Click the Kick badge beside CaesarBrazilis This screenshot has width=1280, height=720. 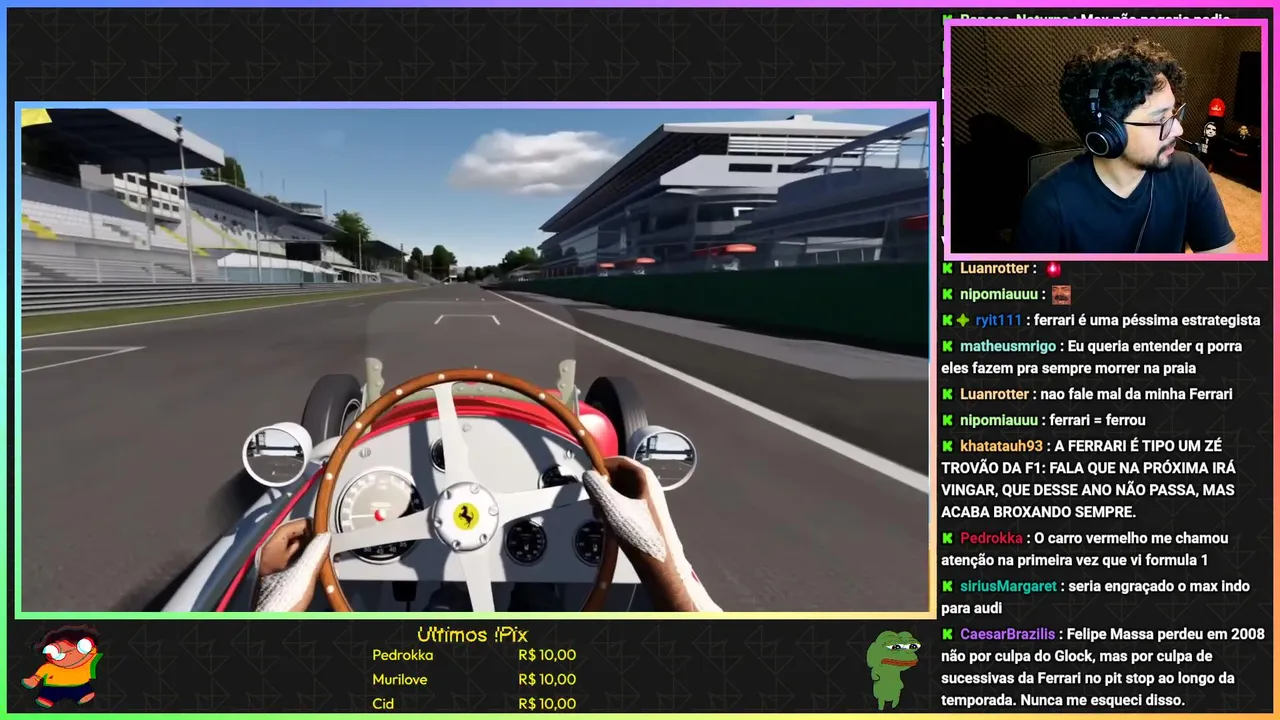947,634
